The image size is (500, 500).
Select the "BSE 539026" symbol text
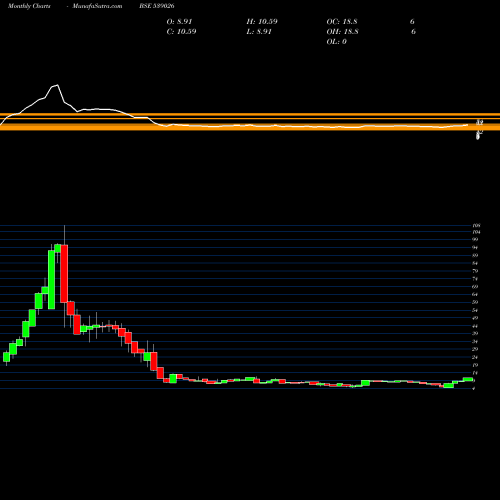[x=157, y=6]
